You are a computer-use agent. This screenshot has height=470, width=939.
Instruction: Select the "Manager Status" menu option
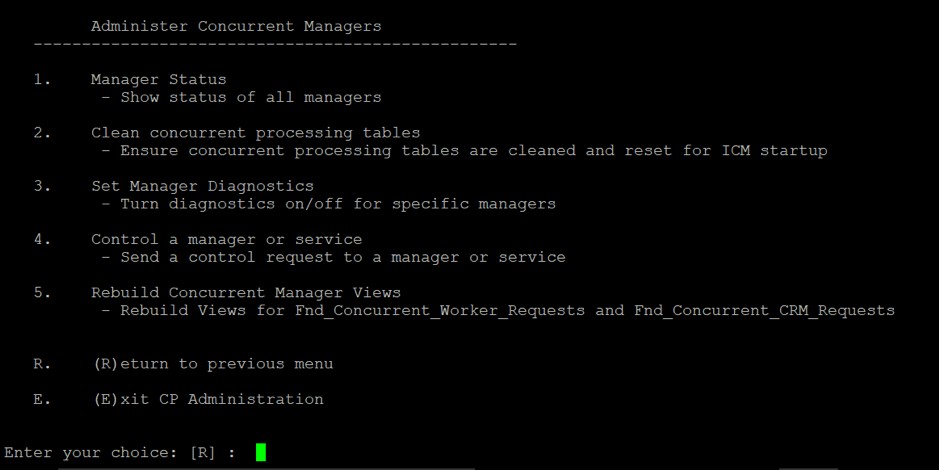(158, 79)
